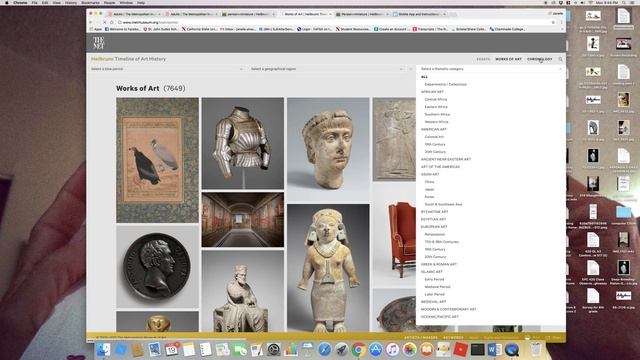Launch iTunes from the Dock
The height and width of the screenshot is (360, 640).
coord(392,349)
